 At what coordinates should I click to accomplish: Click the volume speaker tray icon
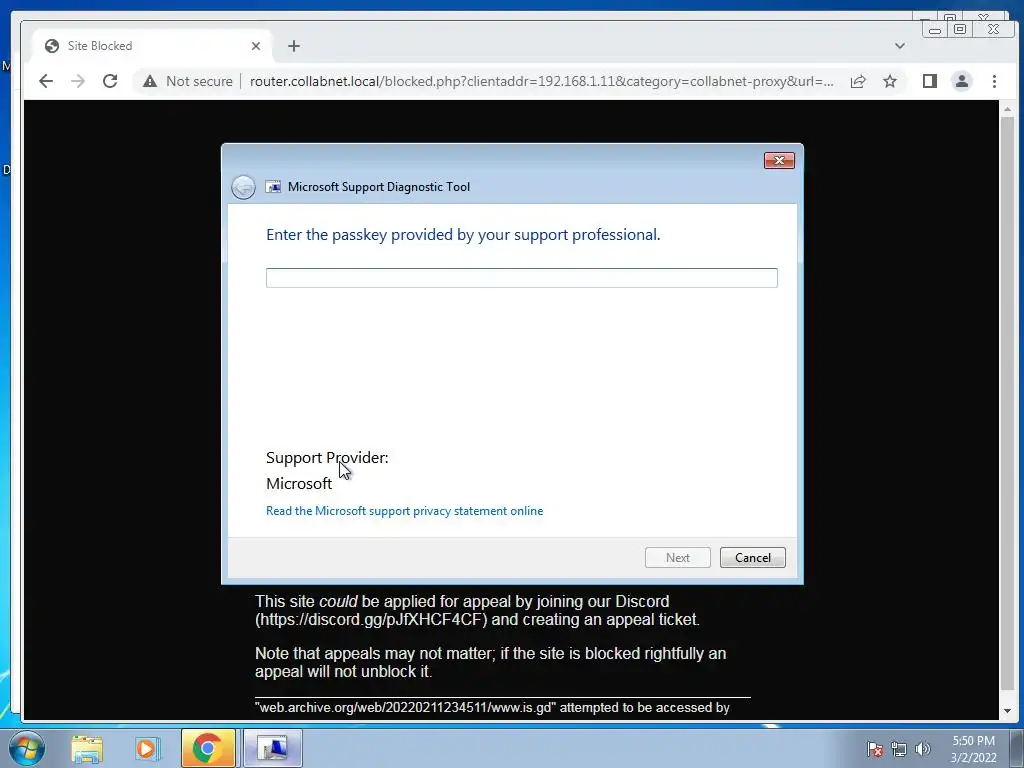point(923,749)
